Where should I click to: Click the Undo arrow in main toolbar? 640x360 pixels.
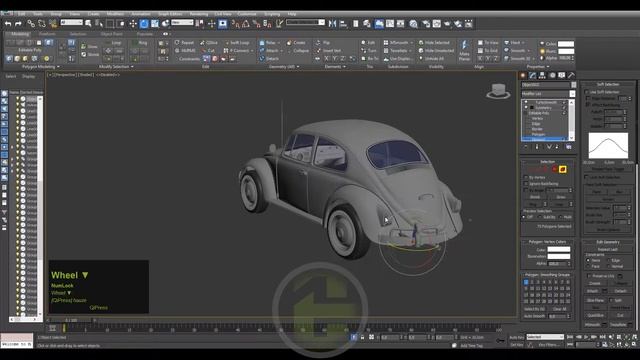(x=8, y=24)
